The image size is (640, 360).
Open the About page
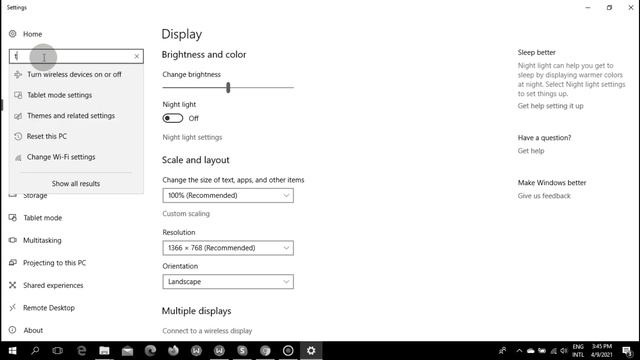pos(33,330)
